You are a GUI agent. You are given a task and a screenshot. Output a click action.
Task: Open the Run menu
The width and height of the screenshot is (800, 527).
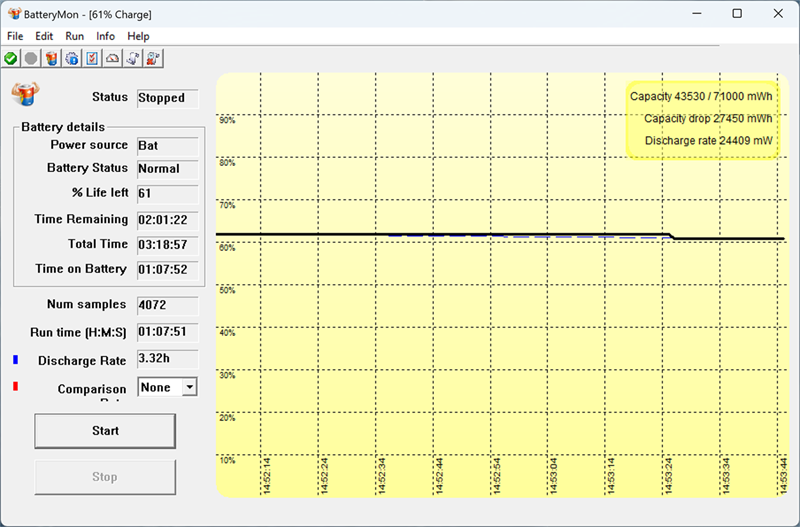tap(74, 36)
